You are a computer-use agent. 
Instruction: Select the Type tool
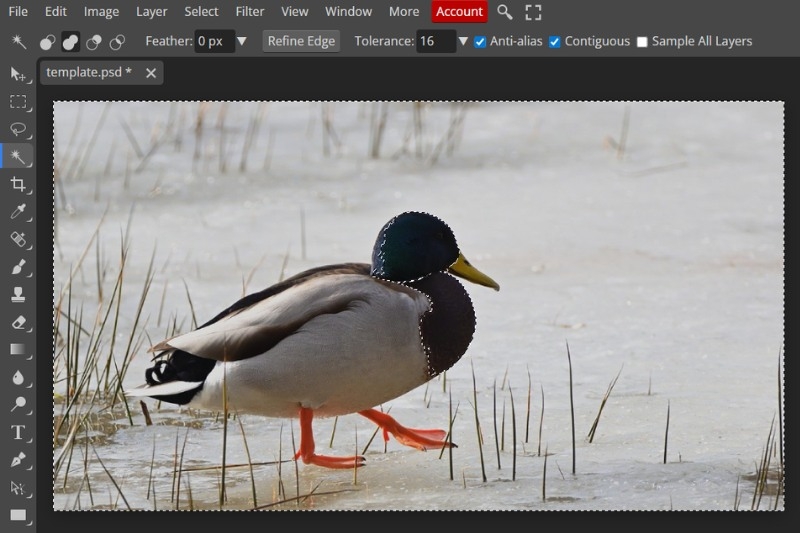coord(18,433)
